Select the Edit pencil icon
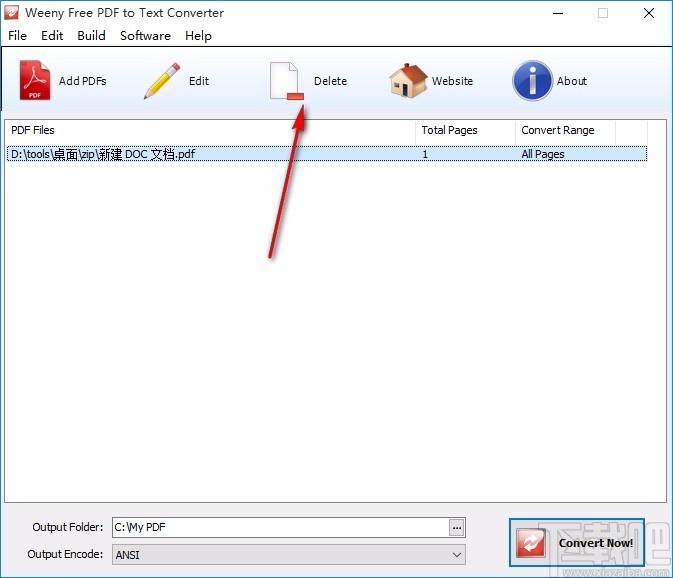 [x=162, y=81]
